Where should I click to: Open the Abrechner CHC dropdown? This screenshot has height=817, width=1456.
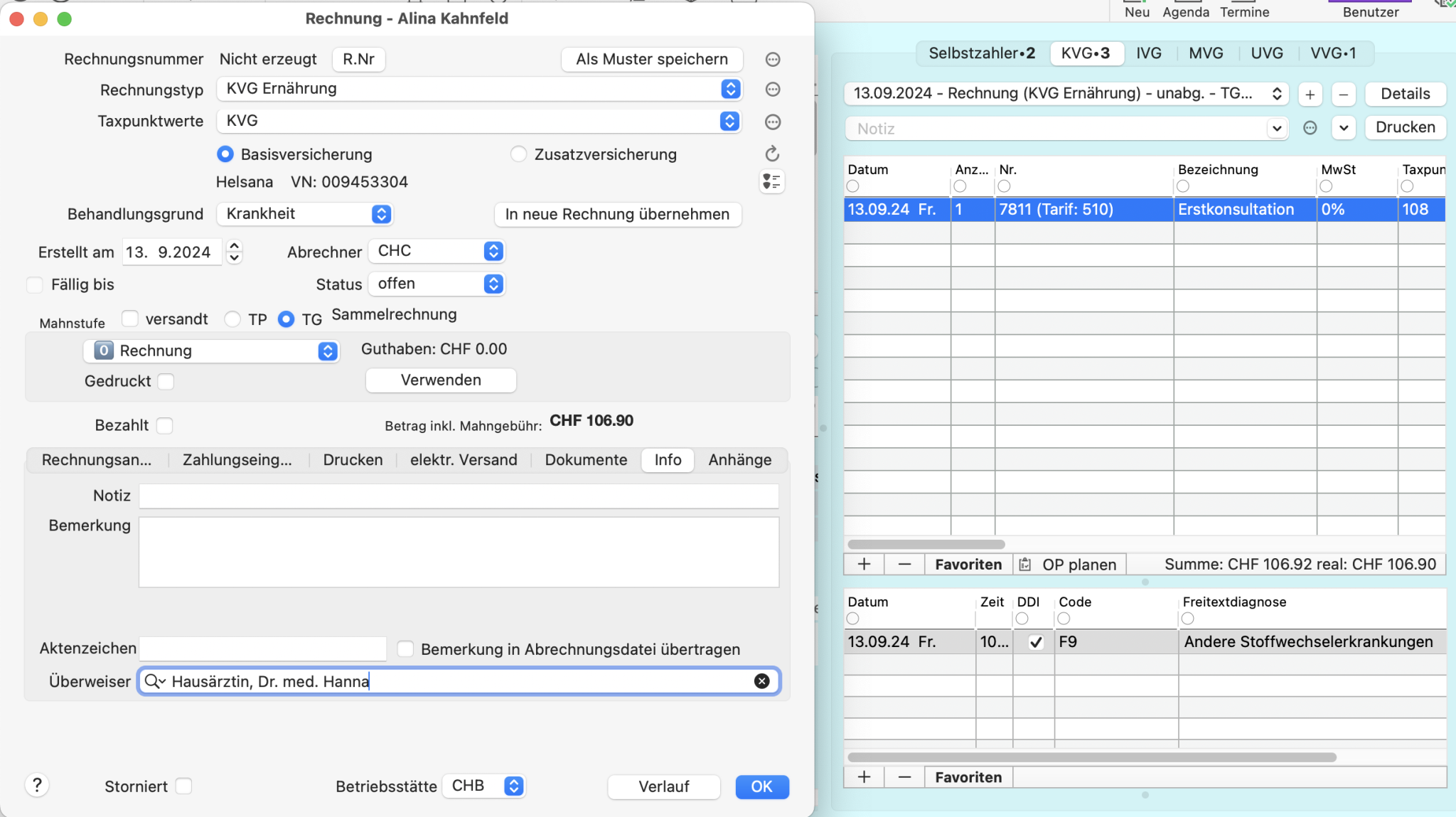437,251
